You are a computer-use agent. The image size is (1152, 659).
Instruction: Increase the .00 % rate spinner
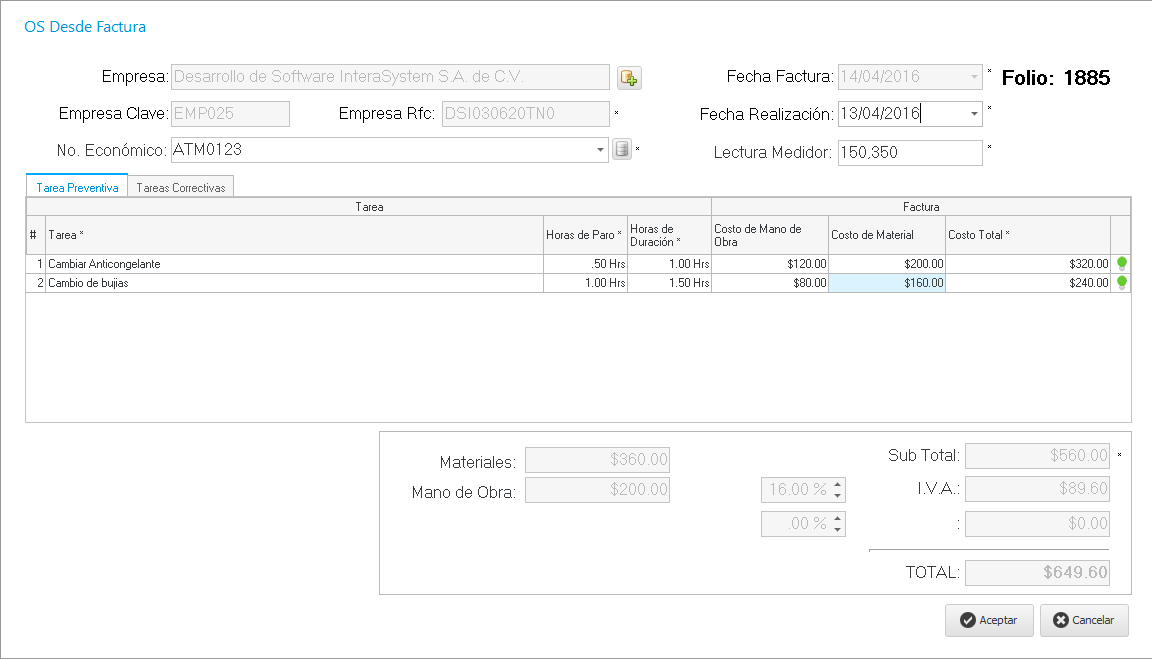click(838, 518)
